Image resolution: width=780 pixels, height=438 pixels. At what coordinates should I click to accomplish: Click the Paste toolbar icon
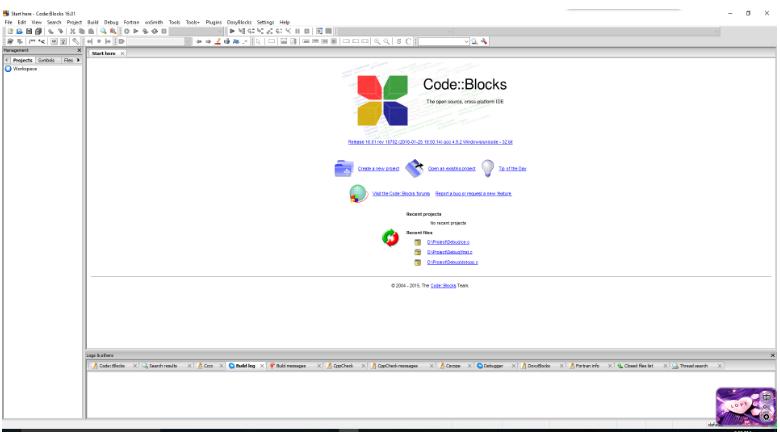(x=91, y=31)
